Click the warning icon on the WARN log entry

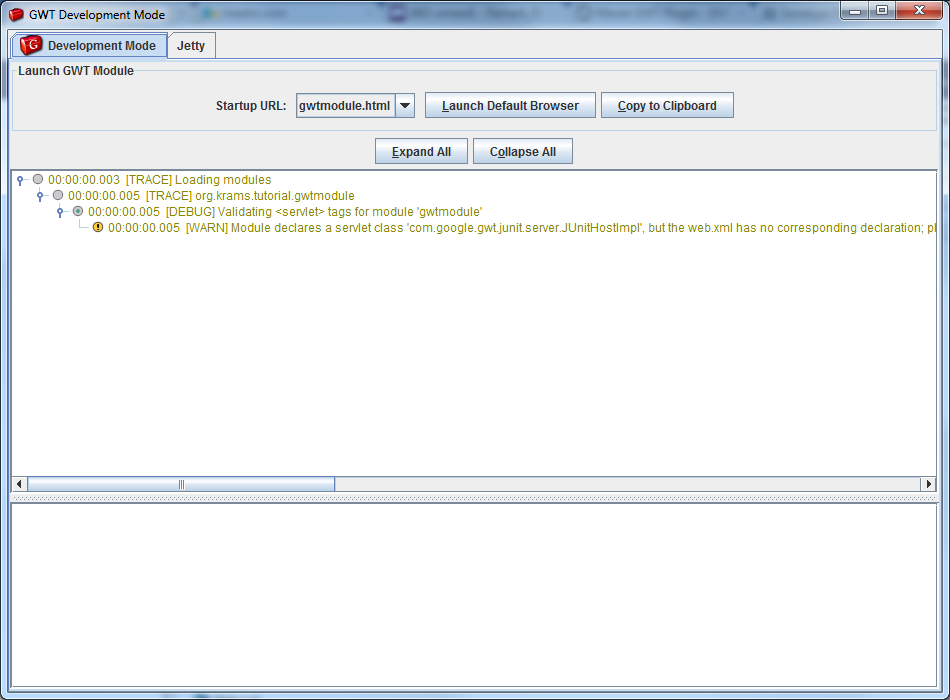(98, 228)
